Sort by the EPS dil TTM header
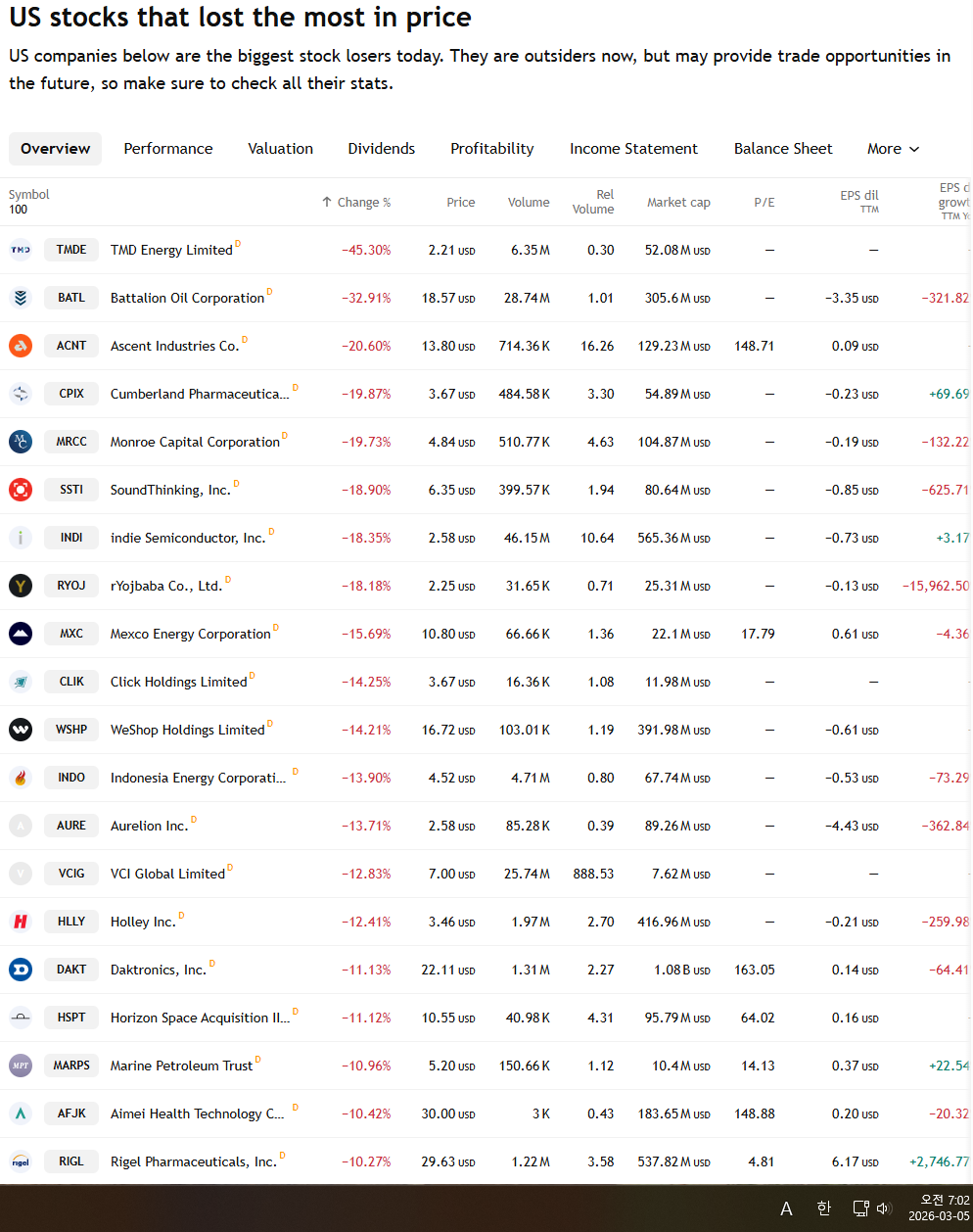Image resolution: width=973 pixels, height=1232 pixels. coord(859,202)
